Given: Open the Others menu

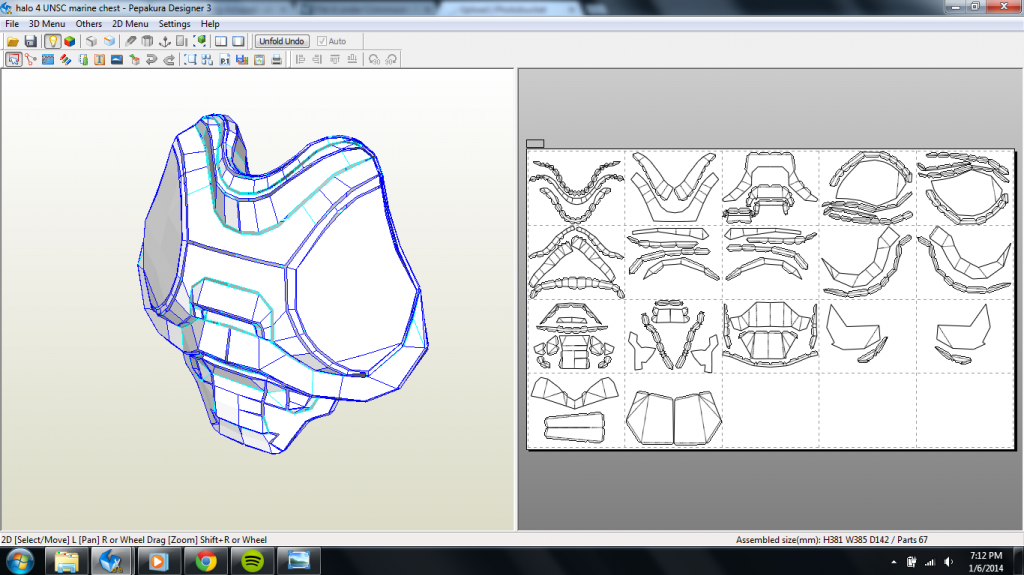Looking at the screenshot, I should (x=89, y=24).
